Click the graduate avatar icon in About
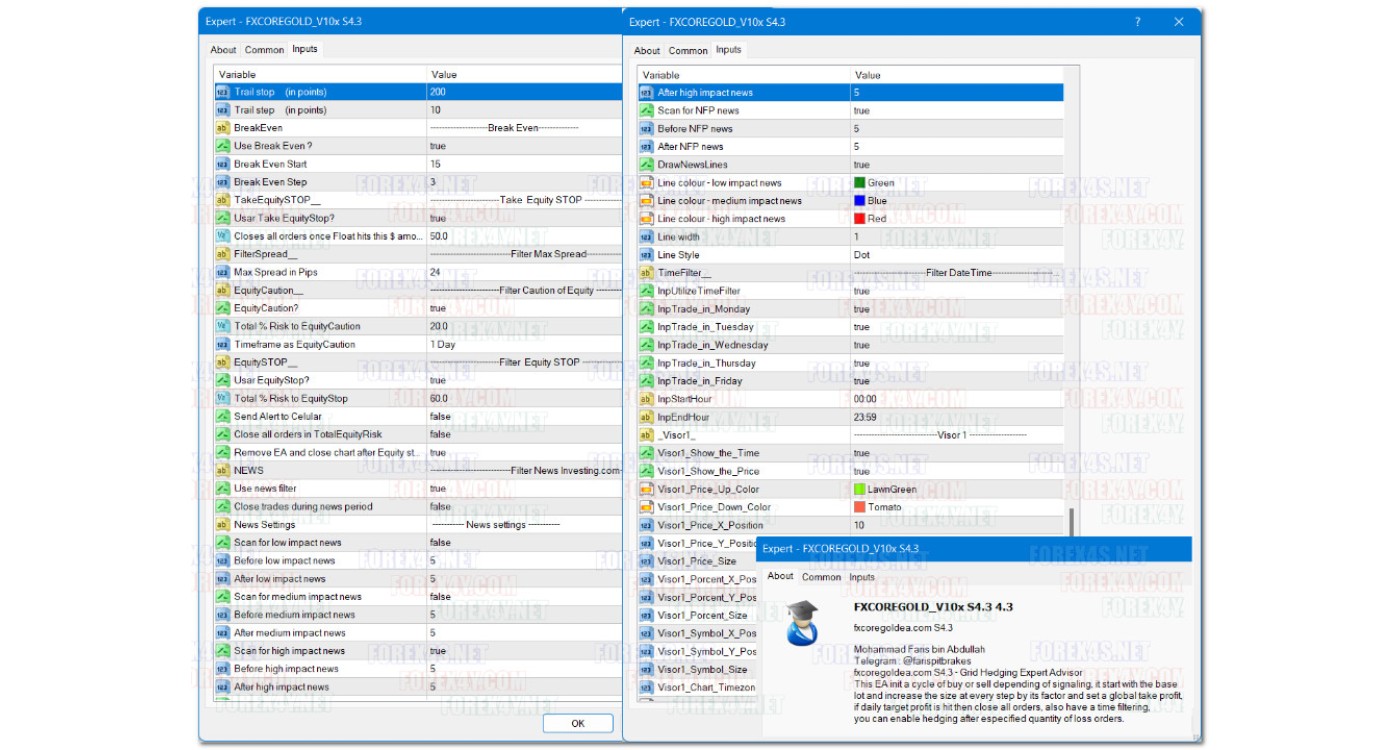This screenshot has width=1400, height=750. pos(803,622)
